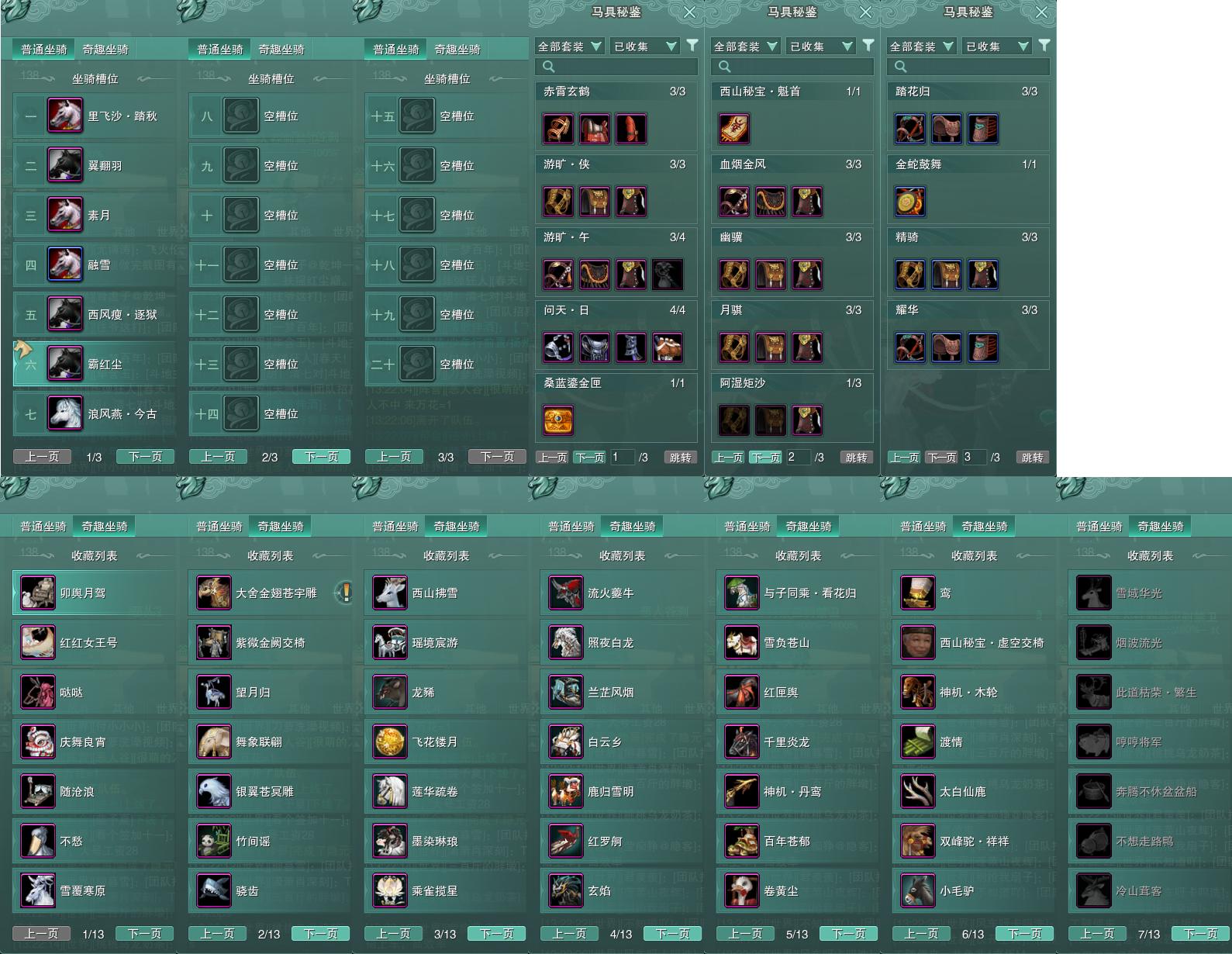The height and width of the screenshot is (954, 1232).
Task: Click the filter funnel icon above 踏花归
Action: click(1044, 45)
